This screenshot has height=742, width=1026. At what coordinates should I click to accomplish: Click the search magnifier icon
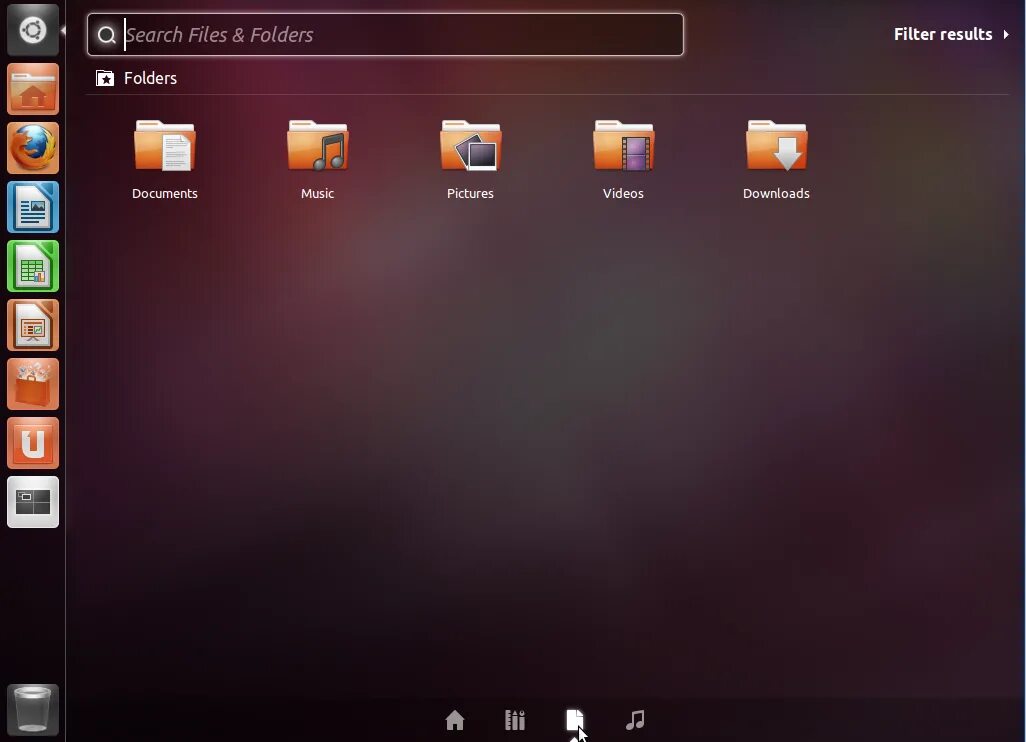[x=106, y=35]
